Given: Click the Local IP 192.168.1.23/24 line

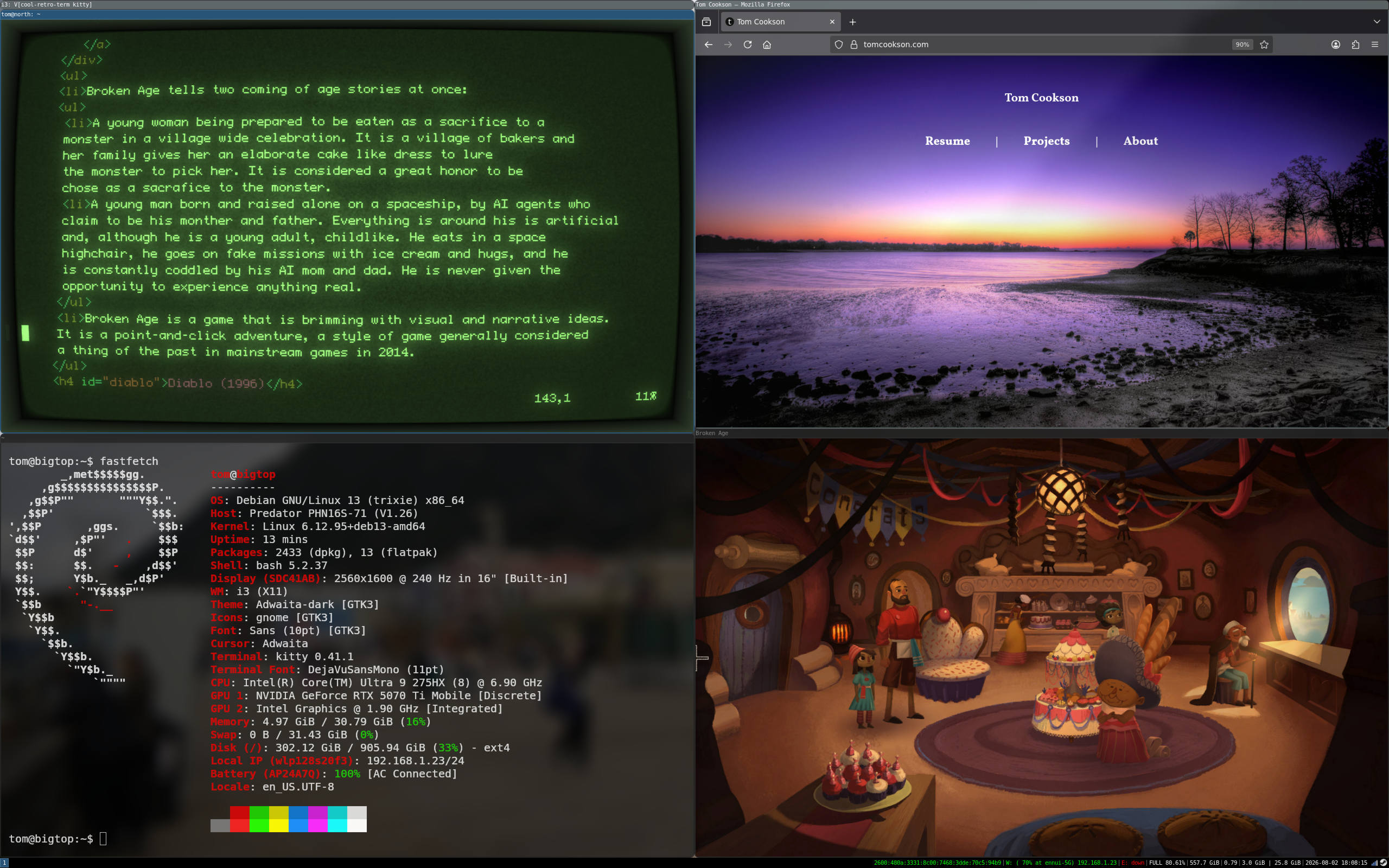Looking at the screenshot, I should pos(337,761).
